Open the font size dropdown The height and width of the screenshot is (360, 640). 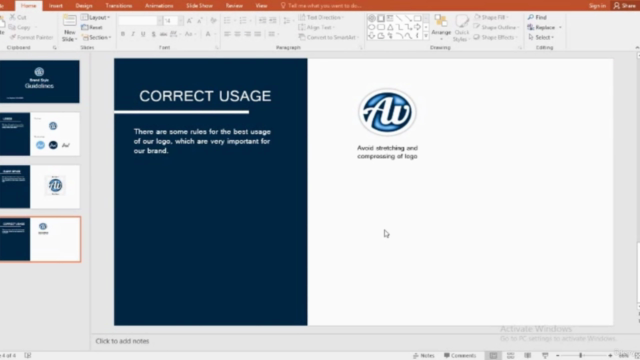coord(181,20)
